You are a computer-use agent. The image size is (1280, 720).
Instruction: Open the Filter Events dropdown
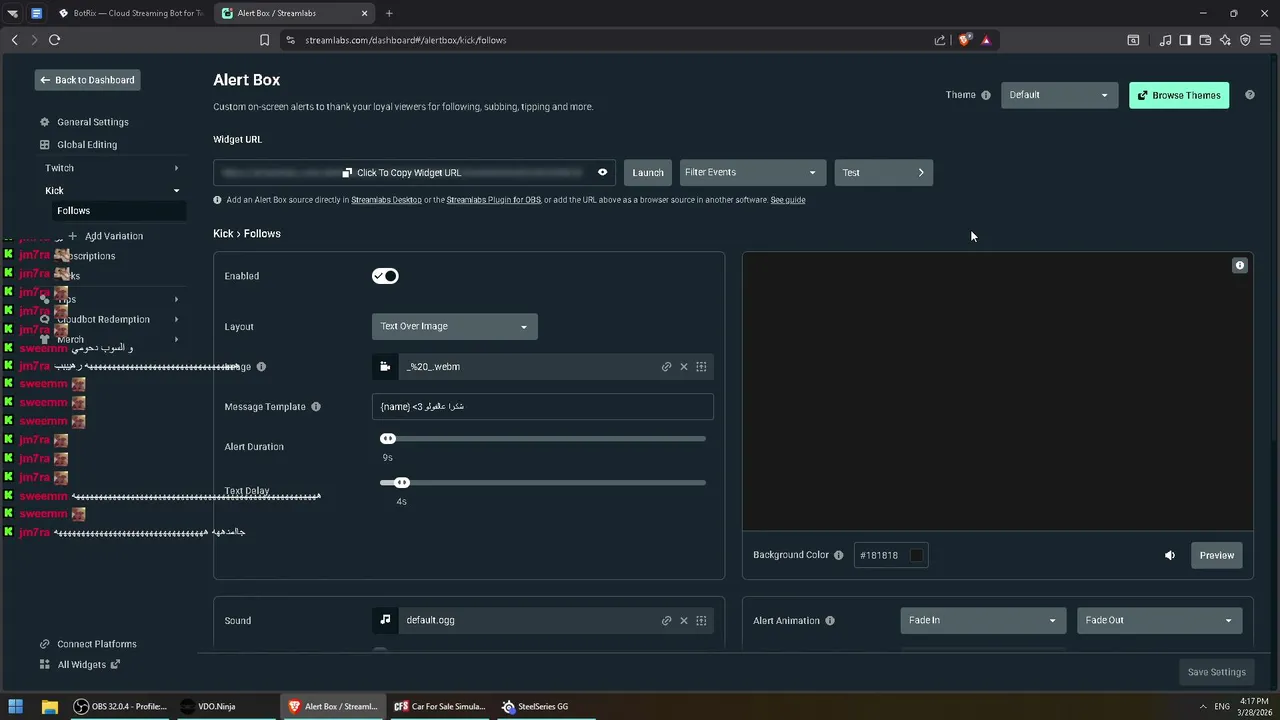pos(753,172)
